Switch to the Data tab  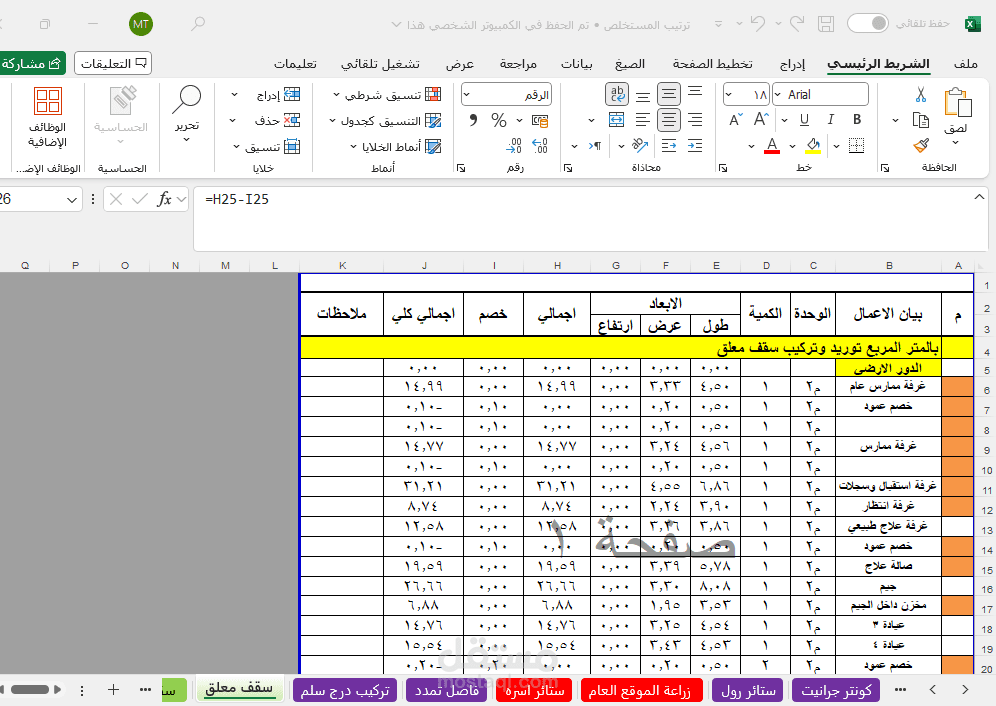tap(577, 64)
